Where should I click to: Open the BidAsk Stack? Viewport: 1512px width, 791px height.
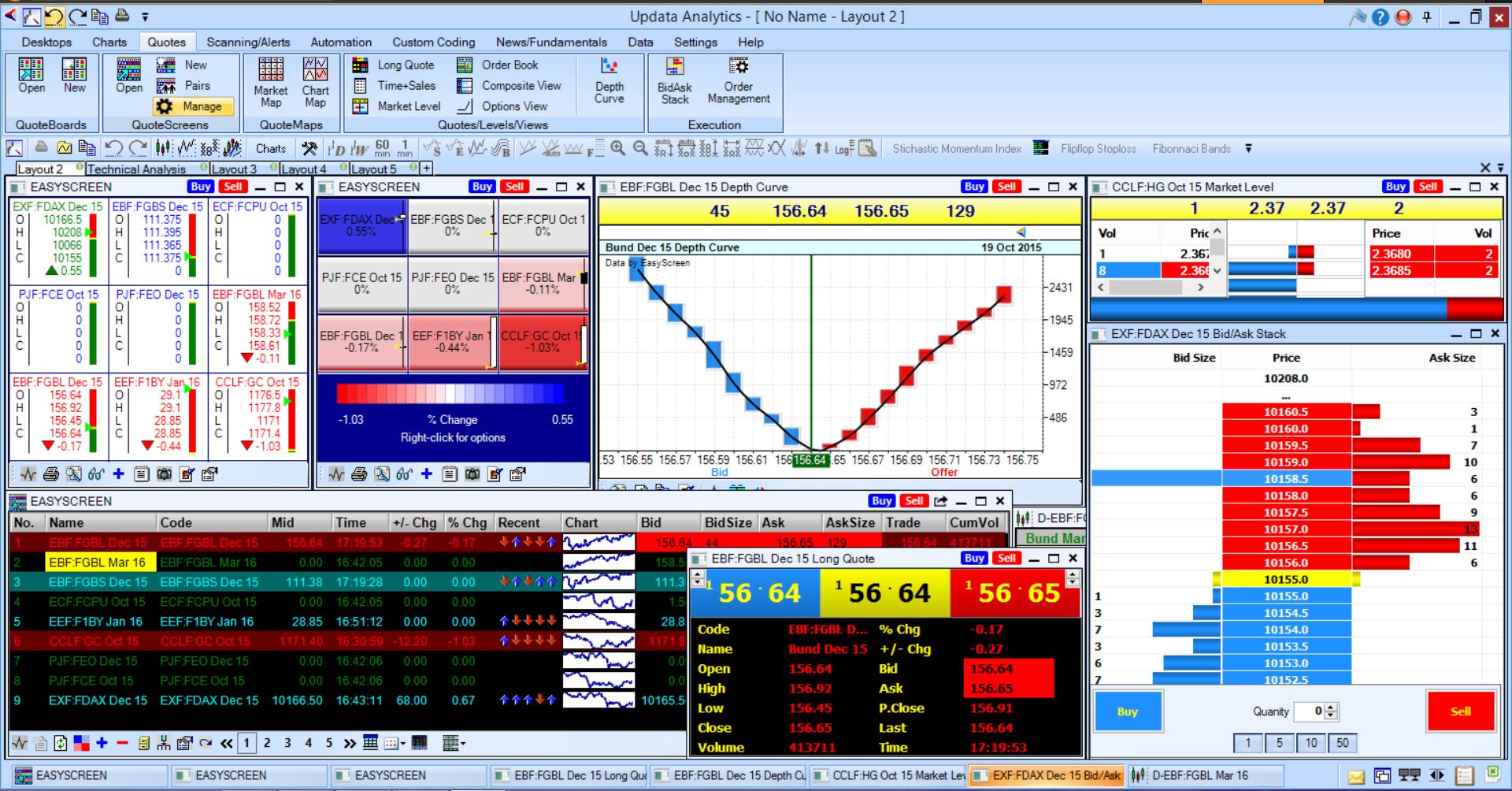tap(675, 80)
